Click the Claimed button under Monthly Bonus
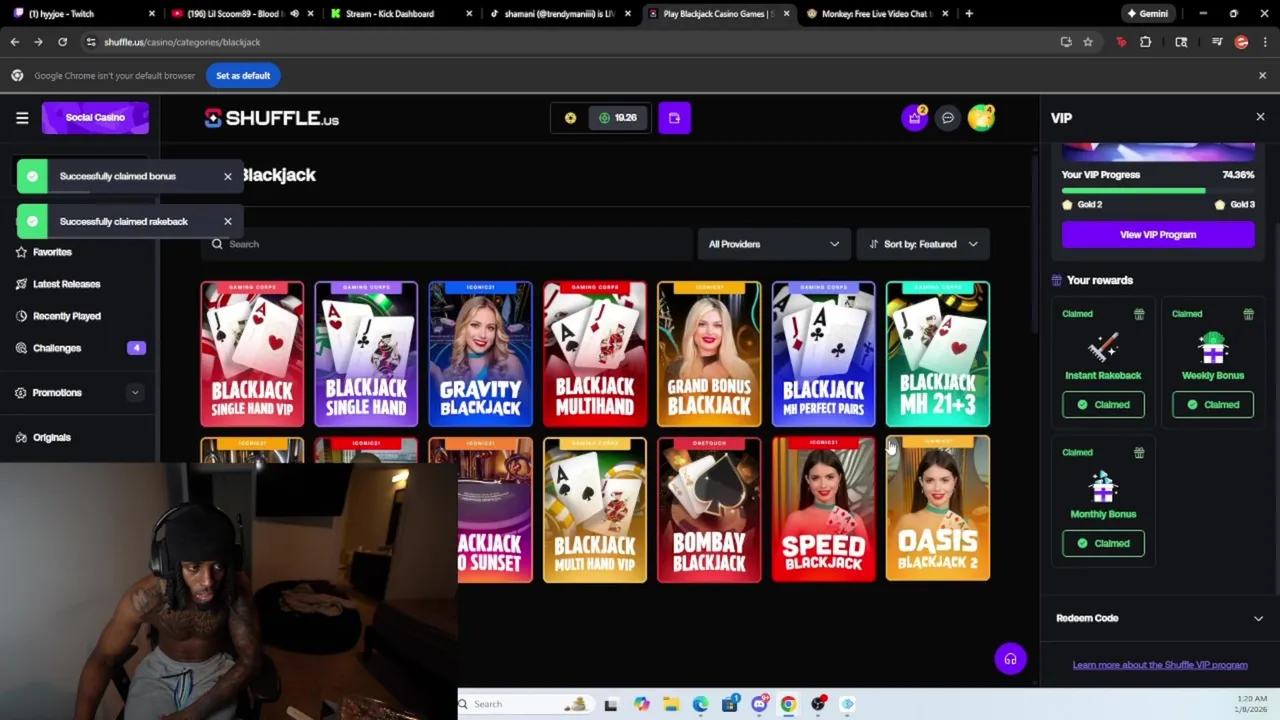 pos(1103,543)
